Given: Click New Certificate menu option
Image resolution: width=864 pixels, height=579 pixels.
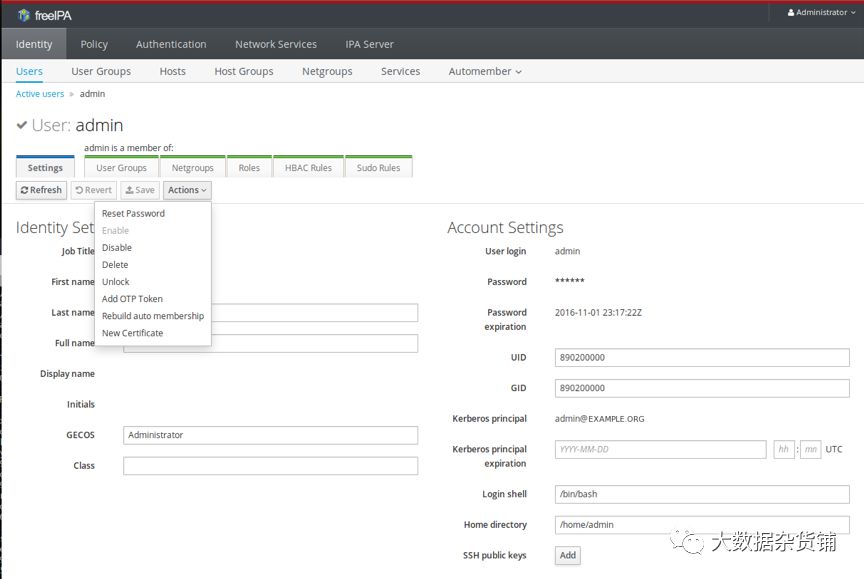Looking at the screenshot, I should [x=132, y=333].
